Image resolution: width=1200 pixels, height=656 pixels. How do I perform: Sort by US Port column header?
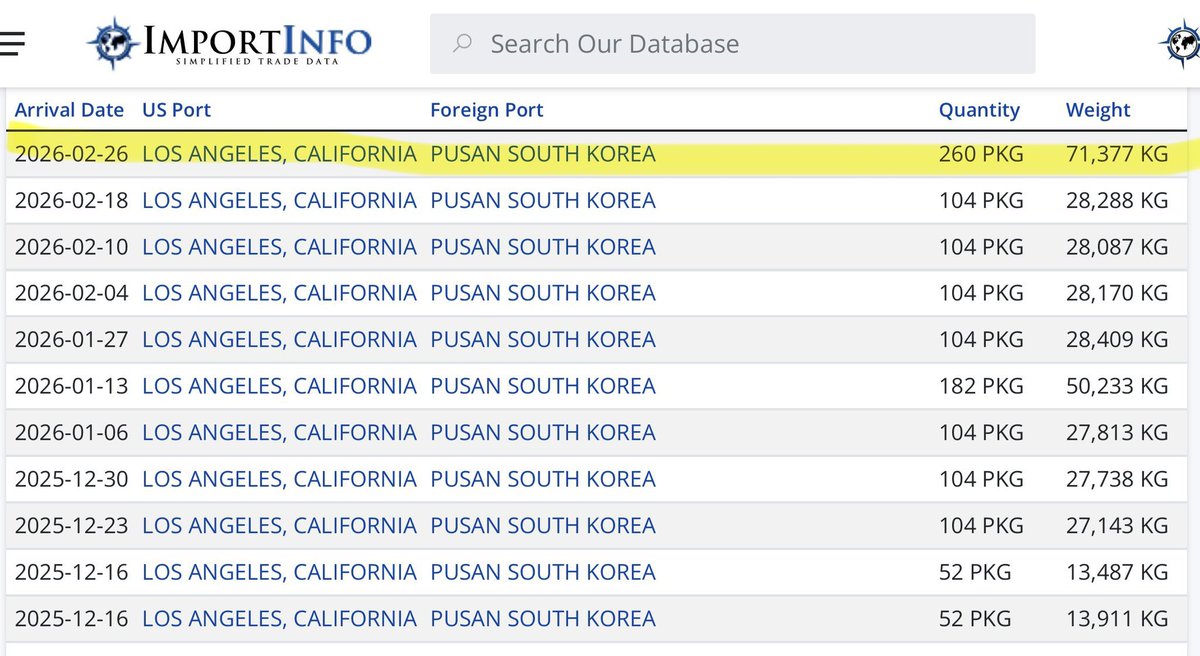pyautogui.click(x=177, y=110)
